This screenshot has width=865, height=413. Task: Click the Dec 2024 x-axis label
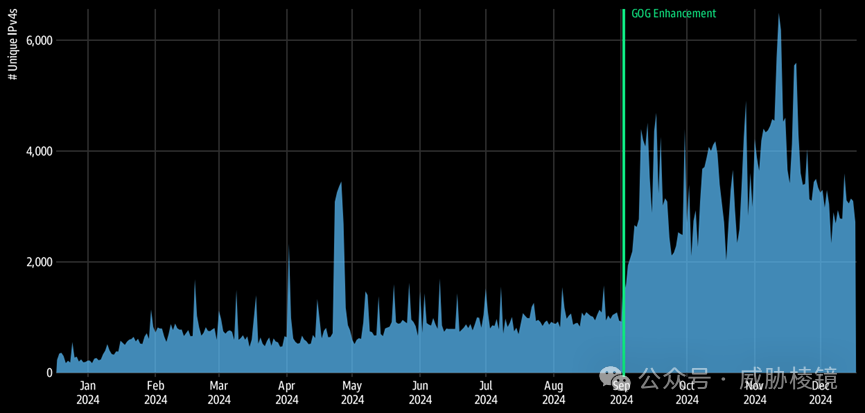820,392
